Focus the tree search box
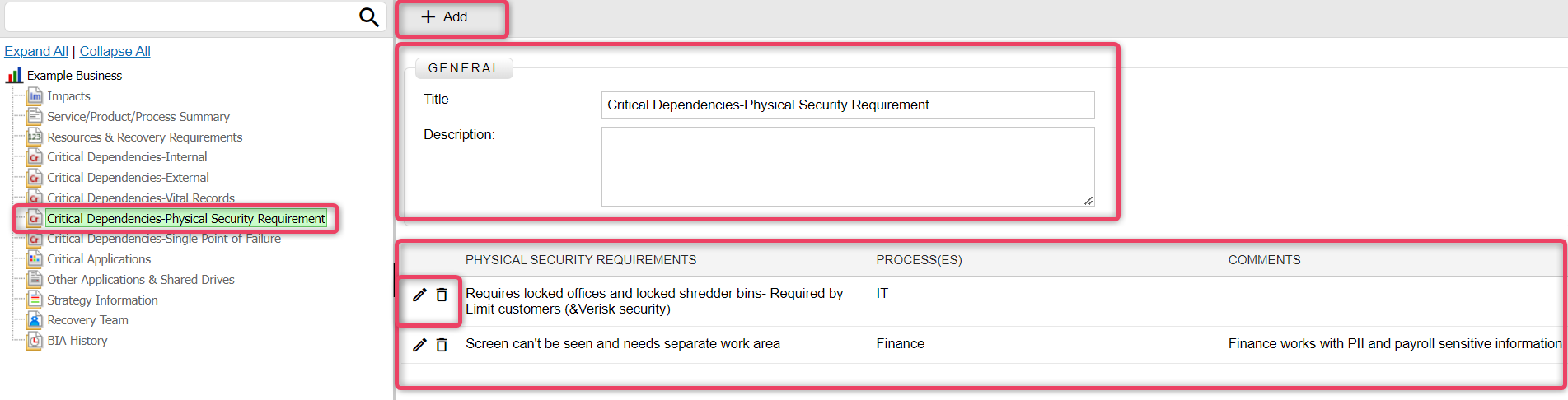 pos(181,17)
